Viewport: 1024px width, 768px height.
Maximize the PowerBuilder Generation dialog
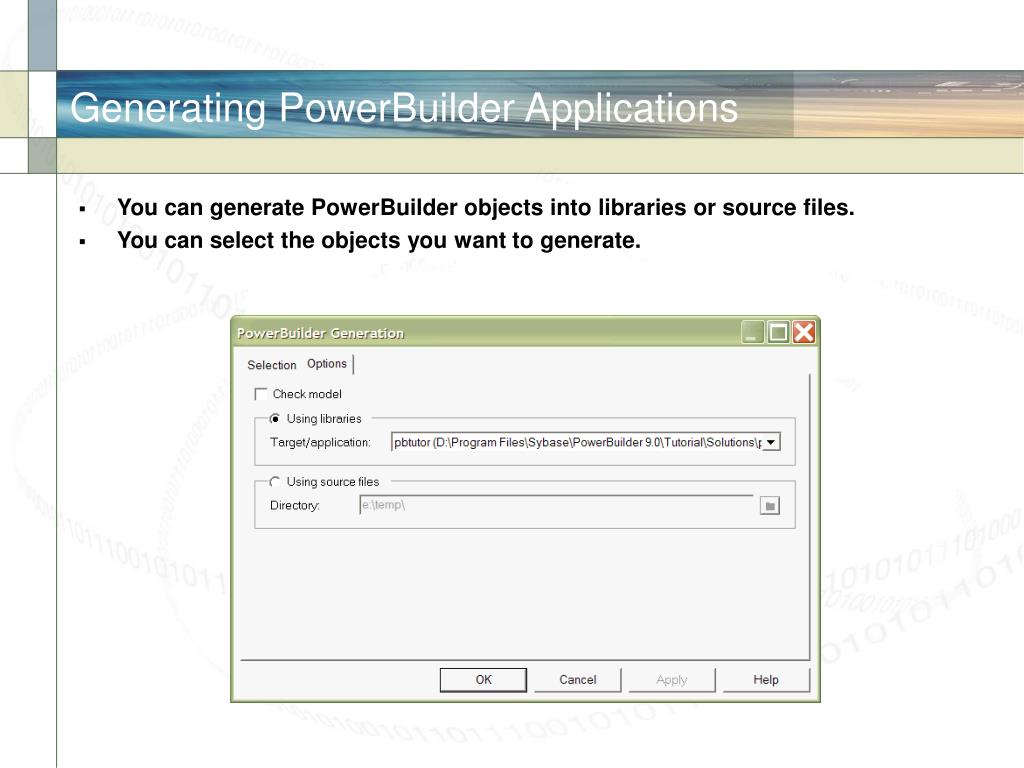click(778, 332)
